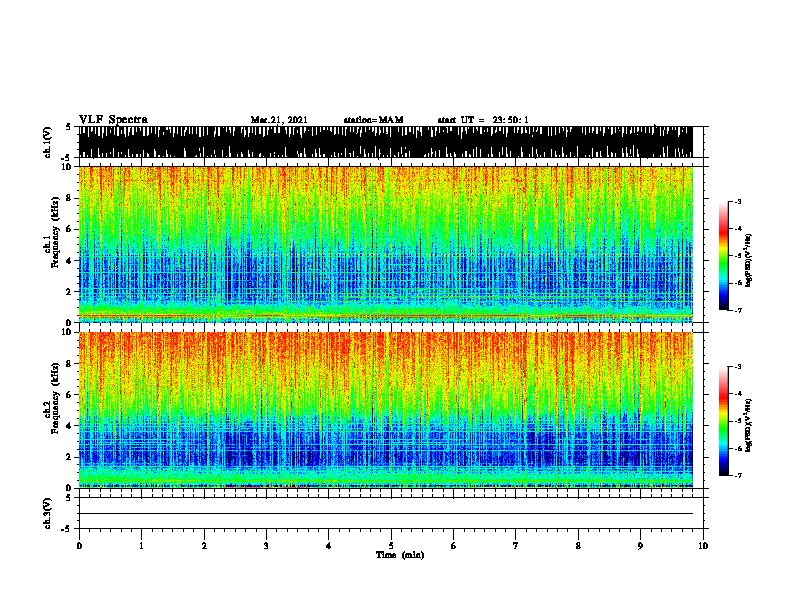This screenshot has width=792, height=612.
Task: Click the "5" tick on ch.1(V) axis
Action: click(x=68, y=127)
